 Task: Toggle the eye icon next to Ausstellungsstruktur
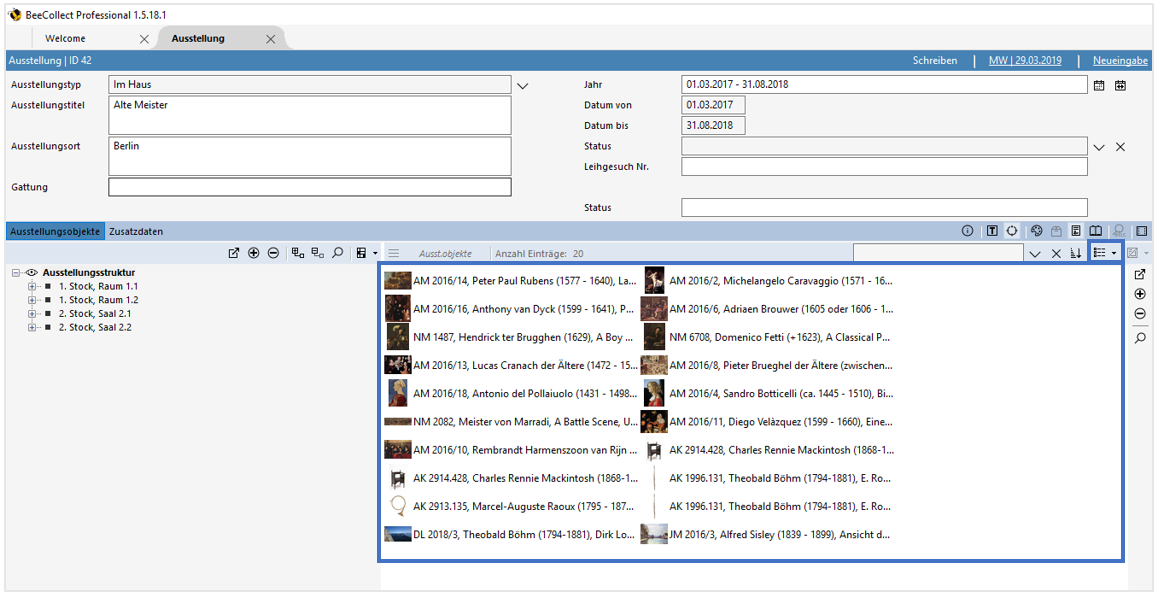coord(32,272)
